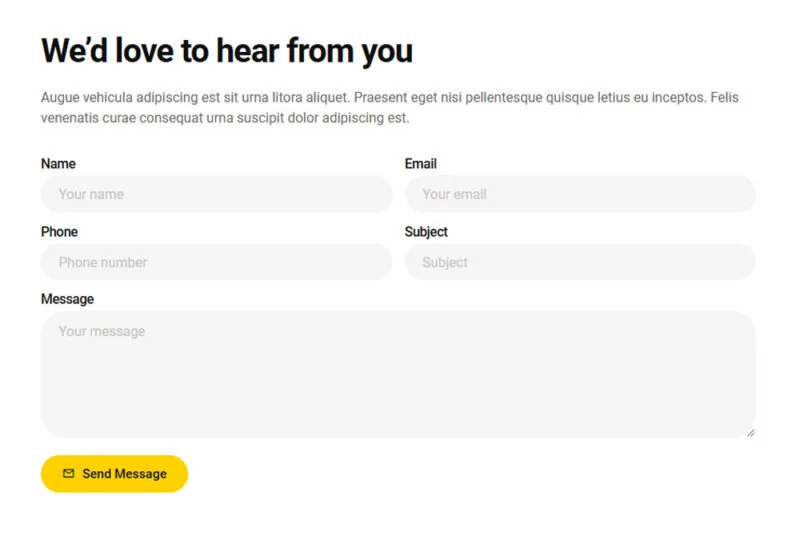The image size is (800, 536).
Task: Focus the Your email input field
Action: 580,194
